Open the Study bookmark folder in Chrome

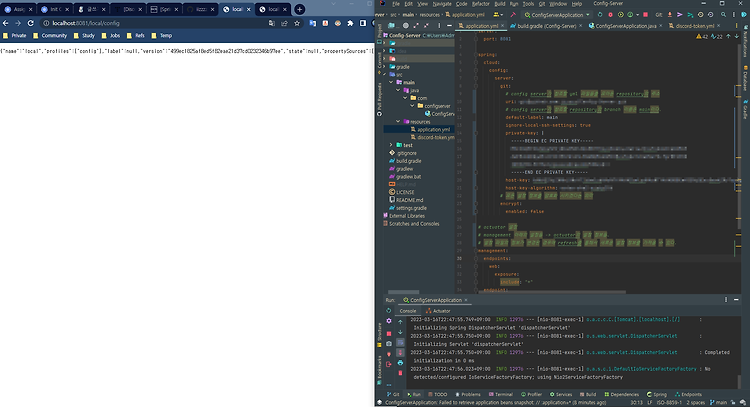(84, 35)
